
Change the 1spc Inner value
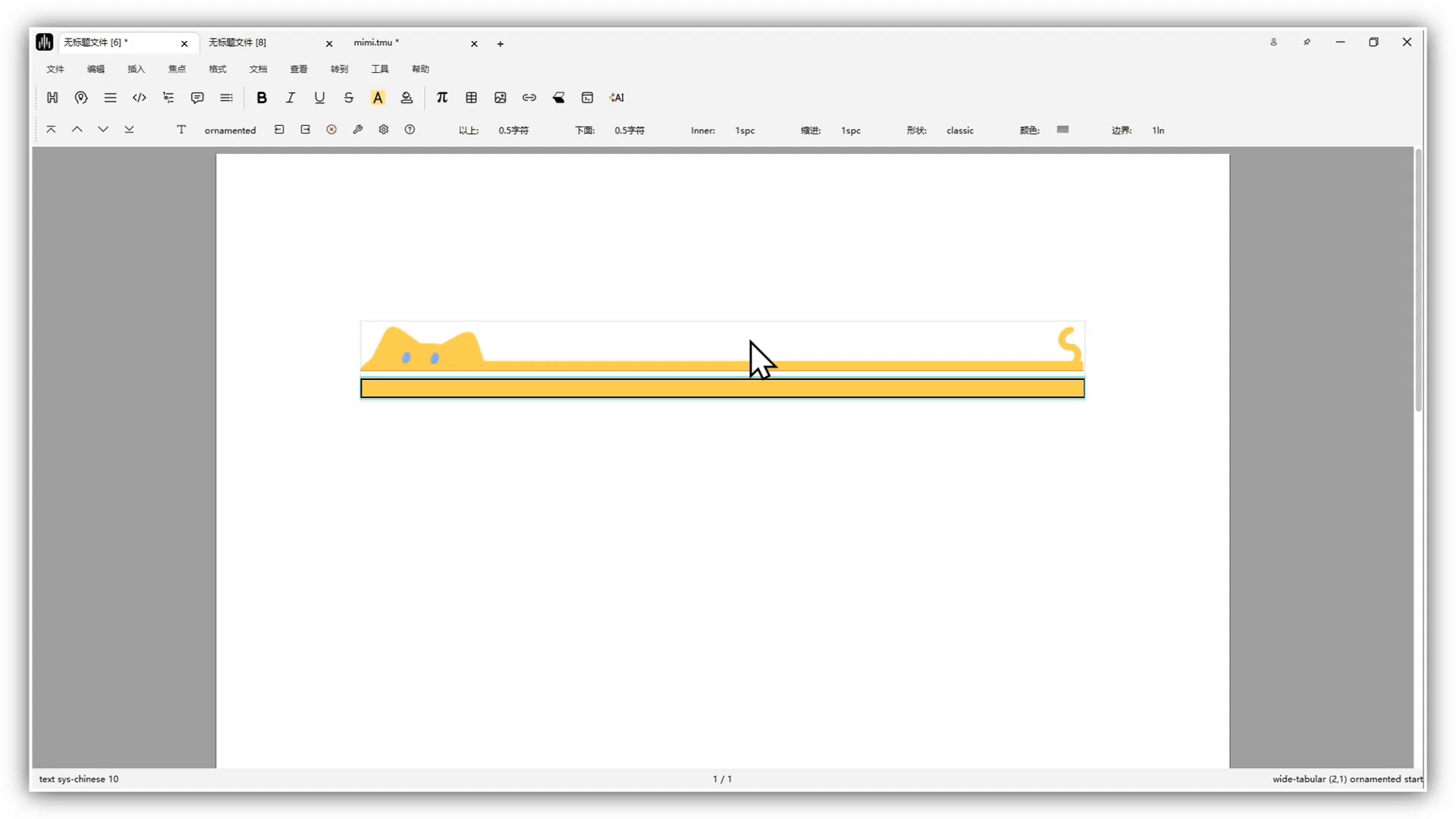pyautogui.click(x=745, y=130)
